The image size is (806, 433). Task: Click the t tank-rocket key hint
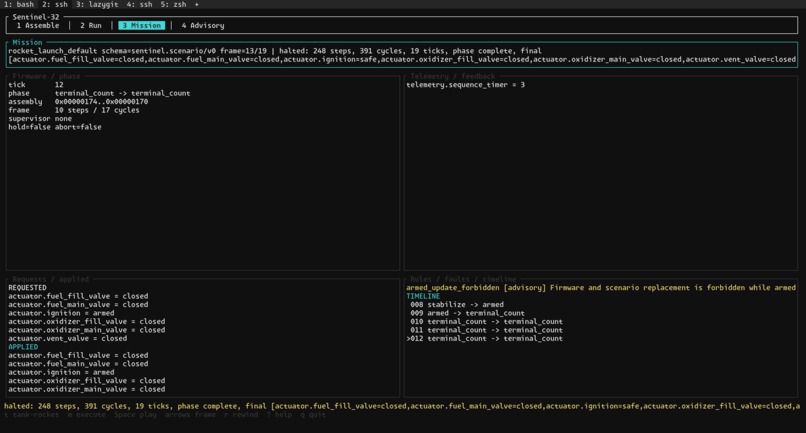click(x=31, y=414)
